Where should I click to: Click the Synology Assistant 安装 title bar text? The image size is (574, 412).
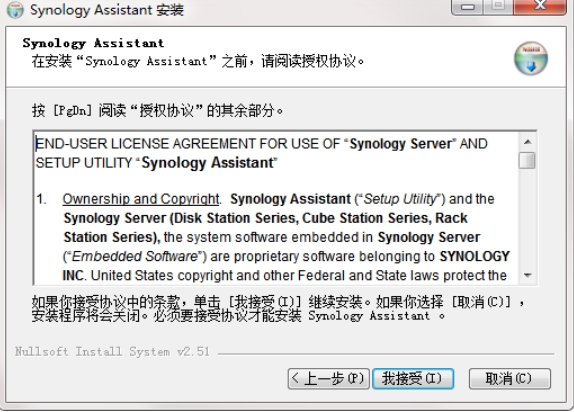coord(107,10)
